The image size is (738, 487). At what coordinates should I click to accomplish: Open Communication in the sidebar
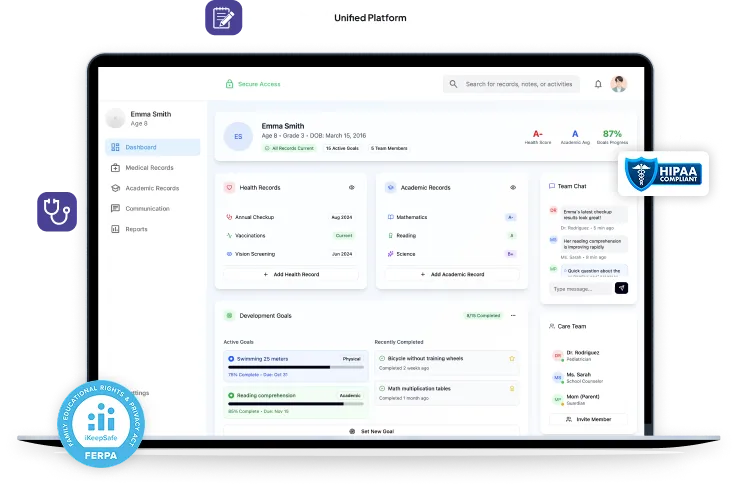(x=146, y=209)
